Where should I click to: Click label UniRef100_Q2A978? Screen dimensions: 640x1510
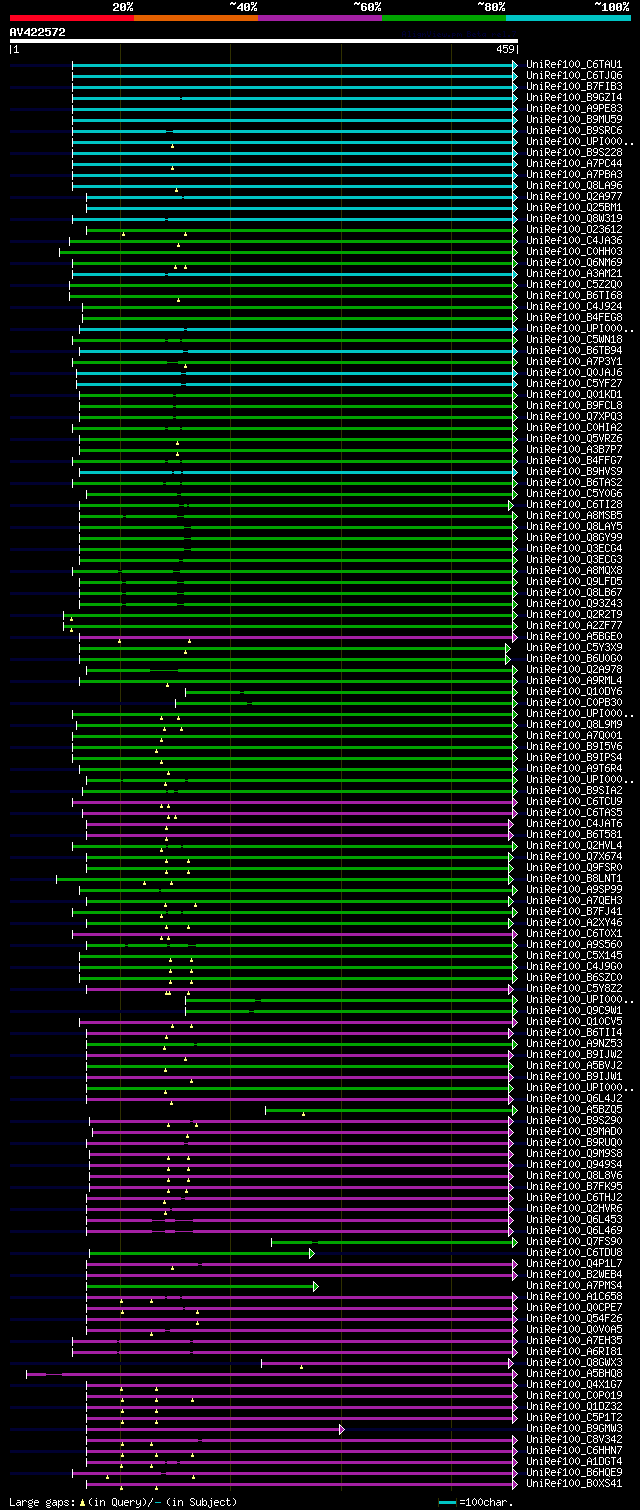pyautogui.click(x=574, y=669)
